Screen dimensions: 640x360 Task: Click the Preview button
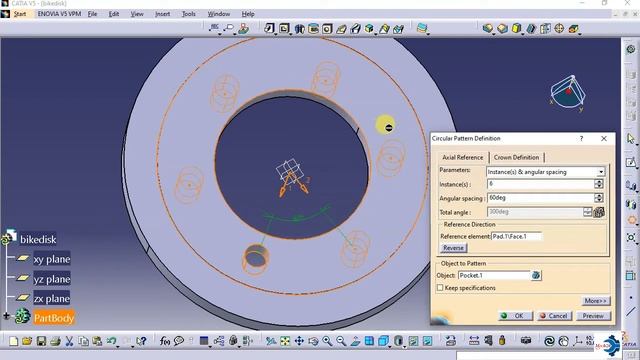593,316
